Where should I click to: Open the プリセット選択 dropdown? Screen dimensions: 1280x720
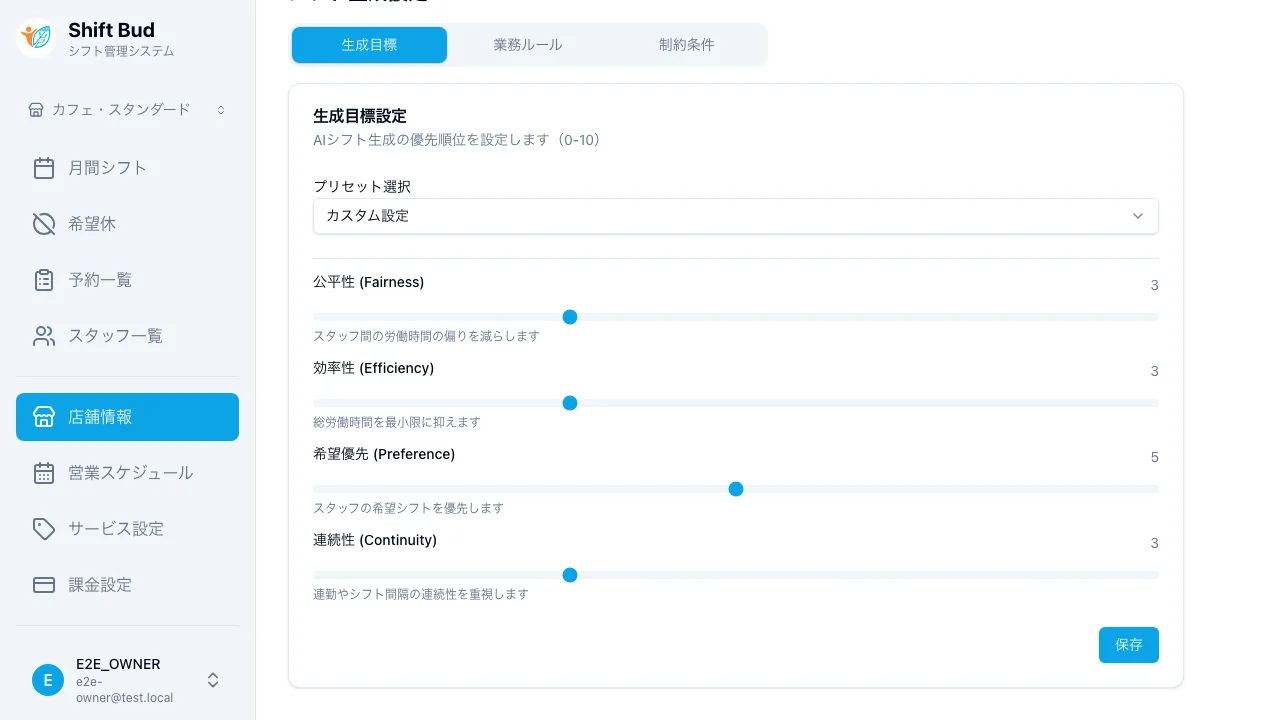[736, 215]
